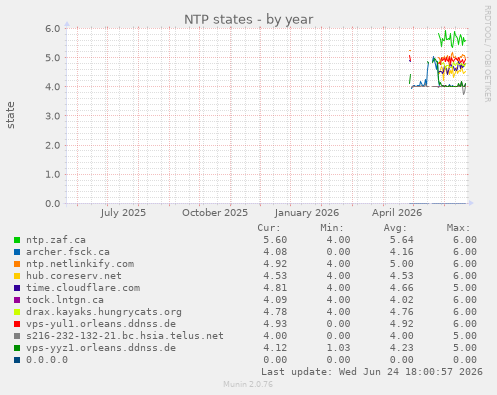
Task: Select the vps-yul1.orleans.ddnss.de legend label
Action: pyautogui.click(x=101, y=324)
